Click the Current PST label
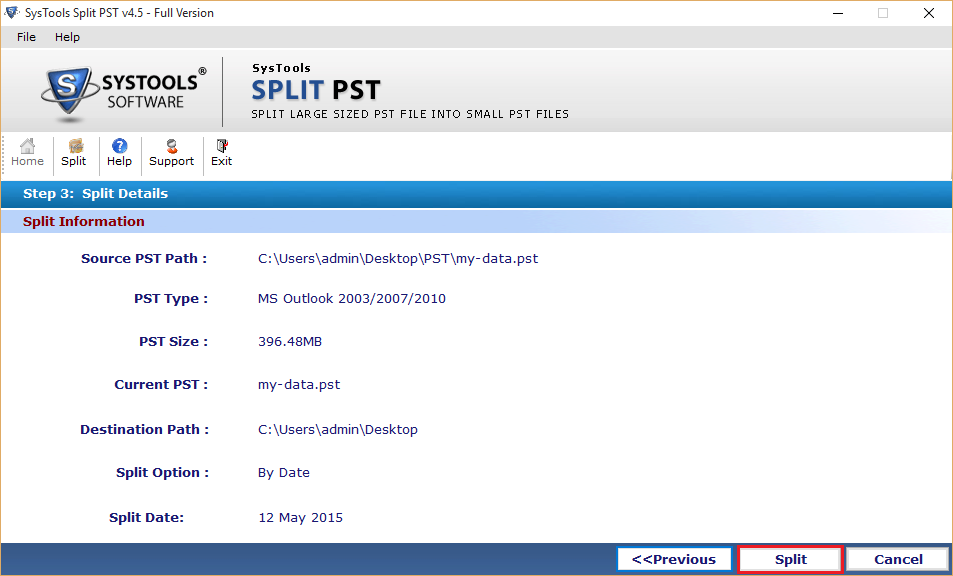 pyautogui.click(x=161, y=385)
